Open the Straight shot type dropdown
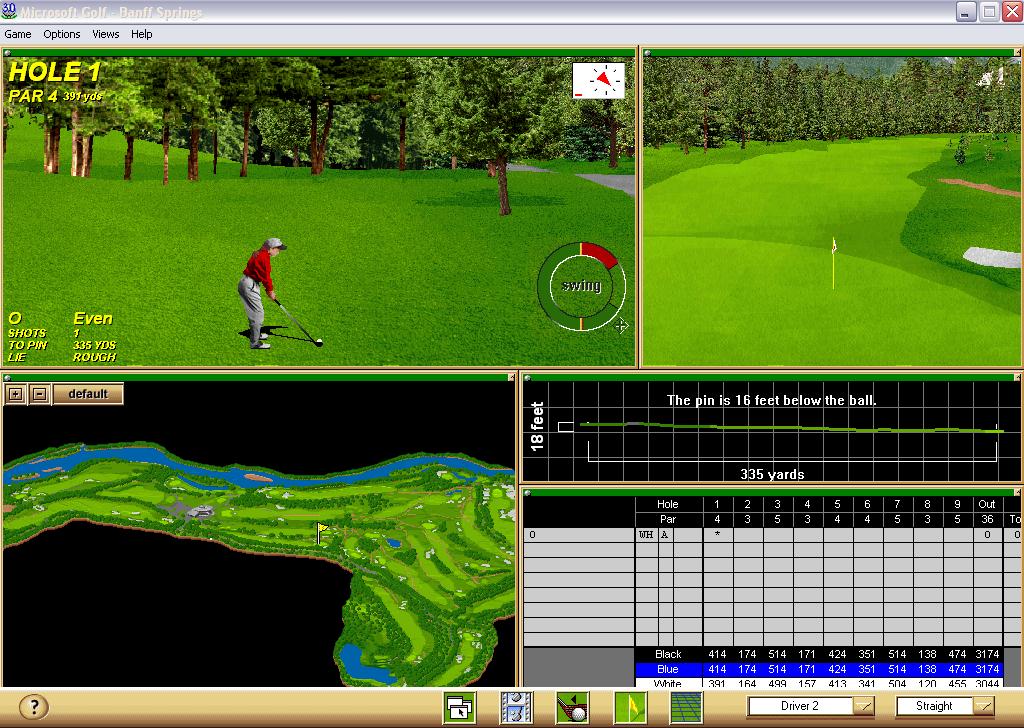 pos(984,706)
